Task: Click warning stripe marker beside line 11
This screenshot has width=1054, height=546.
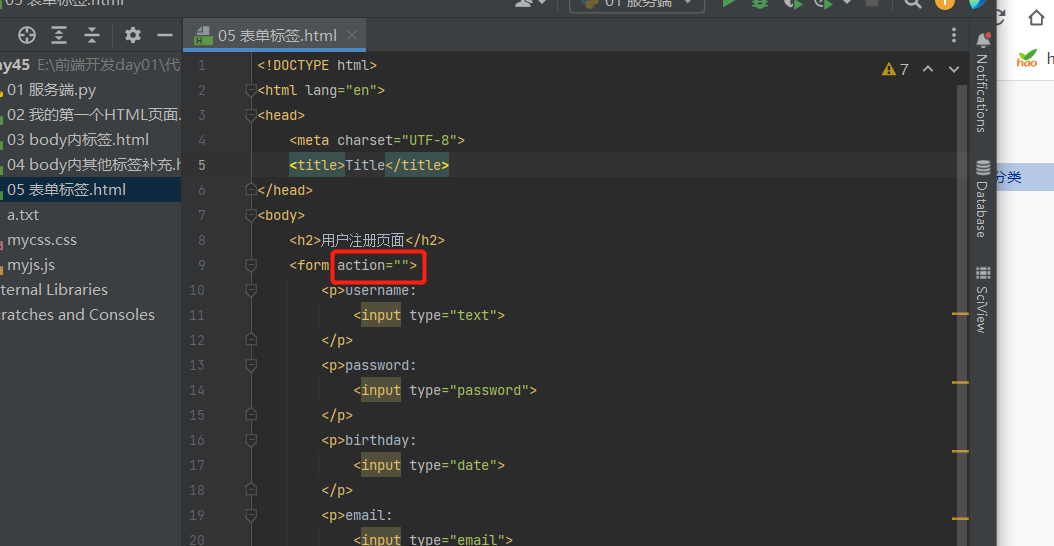Action: click(x=961, y=314)
